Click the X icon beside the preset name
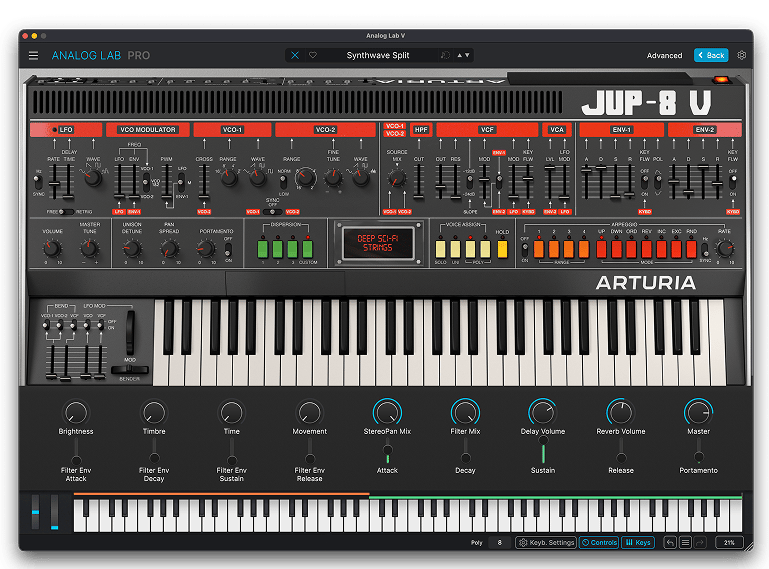 pyautogui.click(x=295, y=56)
